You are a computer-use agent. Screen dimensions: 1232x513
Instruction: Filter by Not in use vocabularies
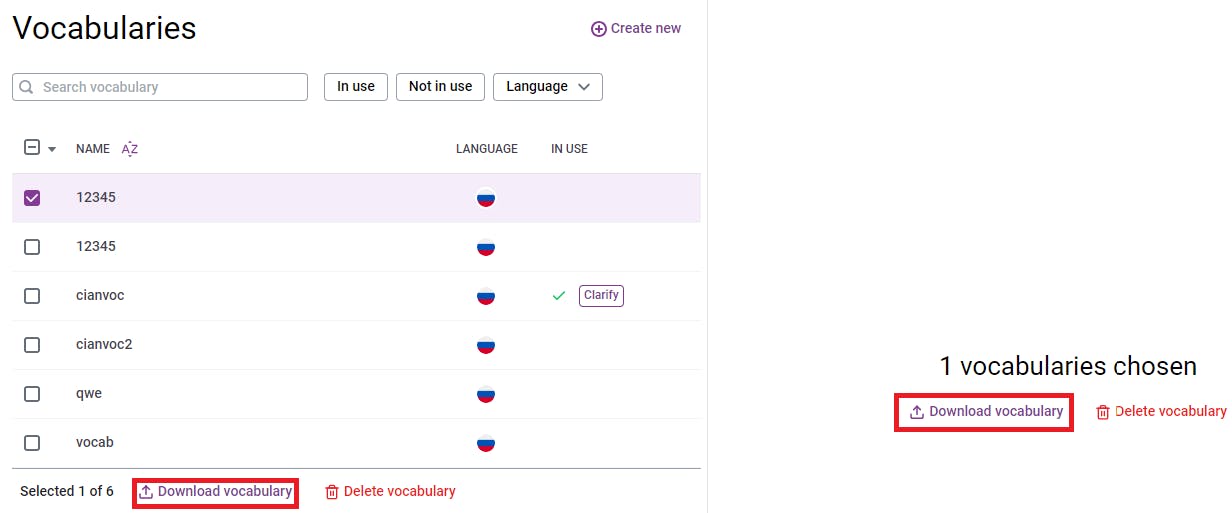[440, 87]
